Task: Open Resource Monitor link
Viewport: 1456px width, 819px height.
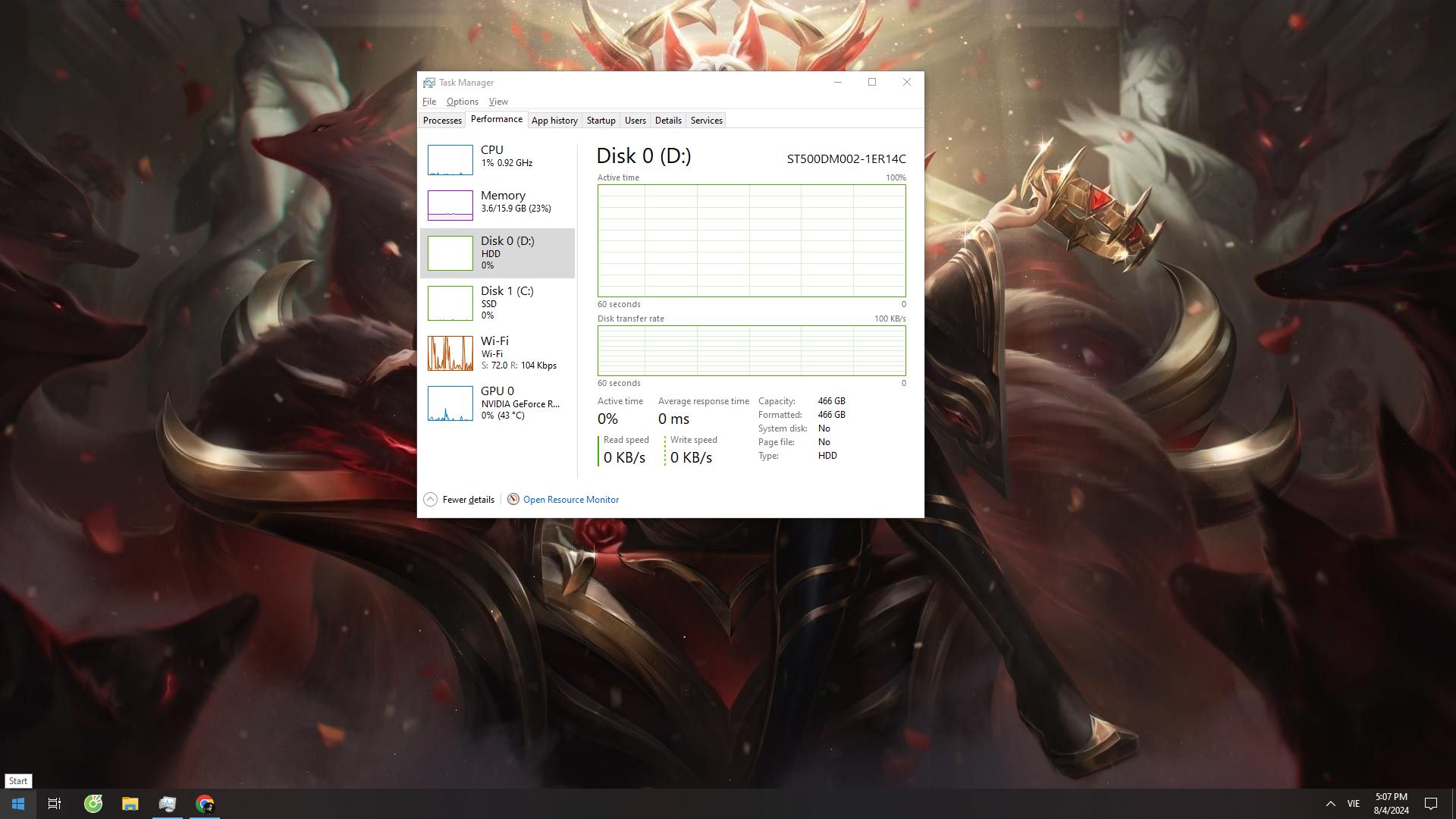Action: click(x=570, y=500)
